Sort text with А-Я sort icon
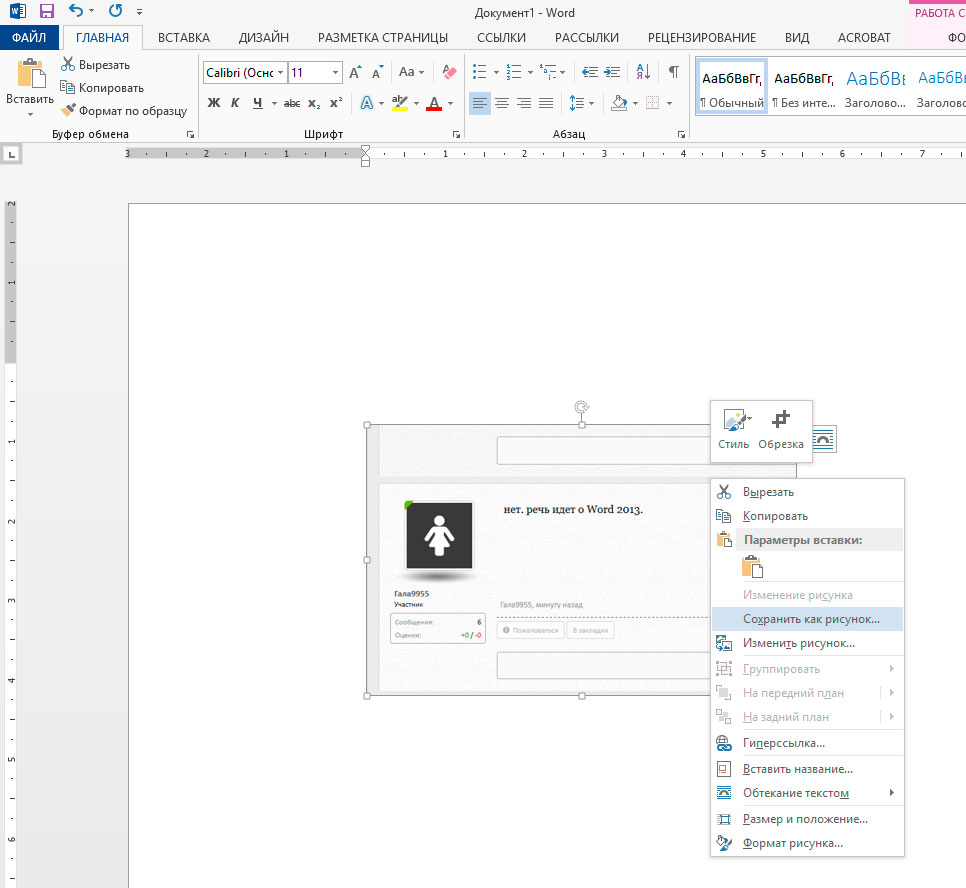 (x=643, y=72)
